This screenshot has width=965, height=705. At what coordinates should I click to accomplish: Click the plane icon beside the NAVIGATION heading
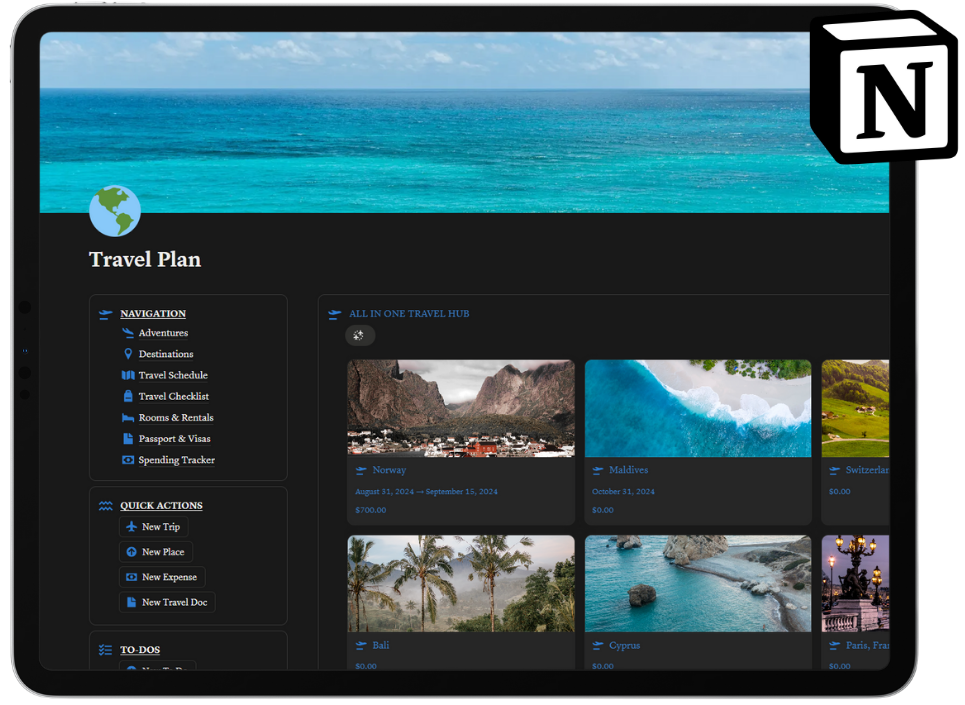[105, 314]
